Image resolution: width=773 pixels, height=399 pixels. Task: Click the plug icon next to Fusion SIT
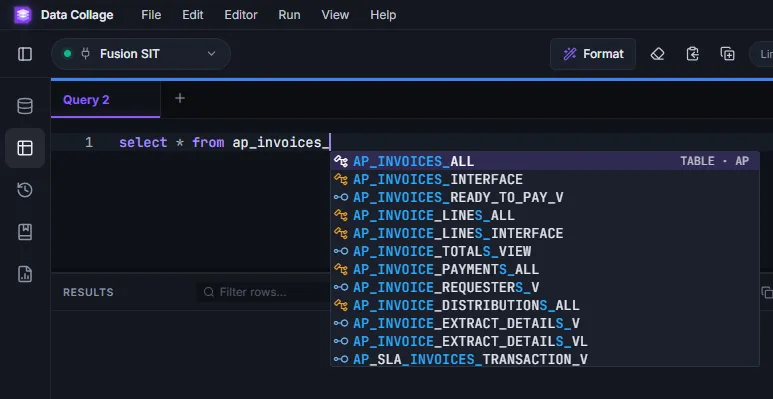tap(85, 54)
